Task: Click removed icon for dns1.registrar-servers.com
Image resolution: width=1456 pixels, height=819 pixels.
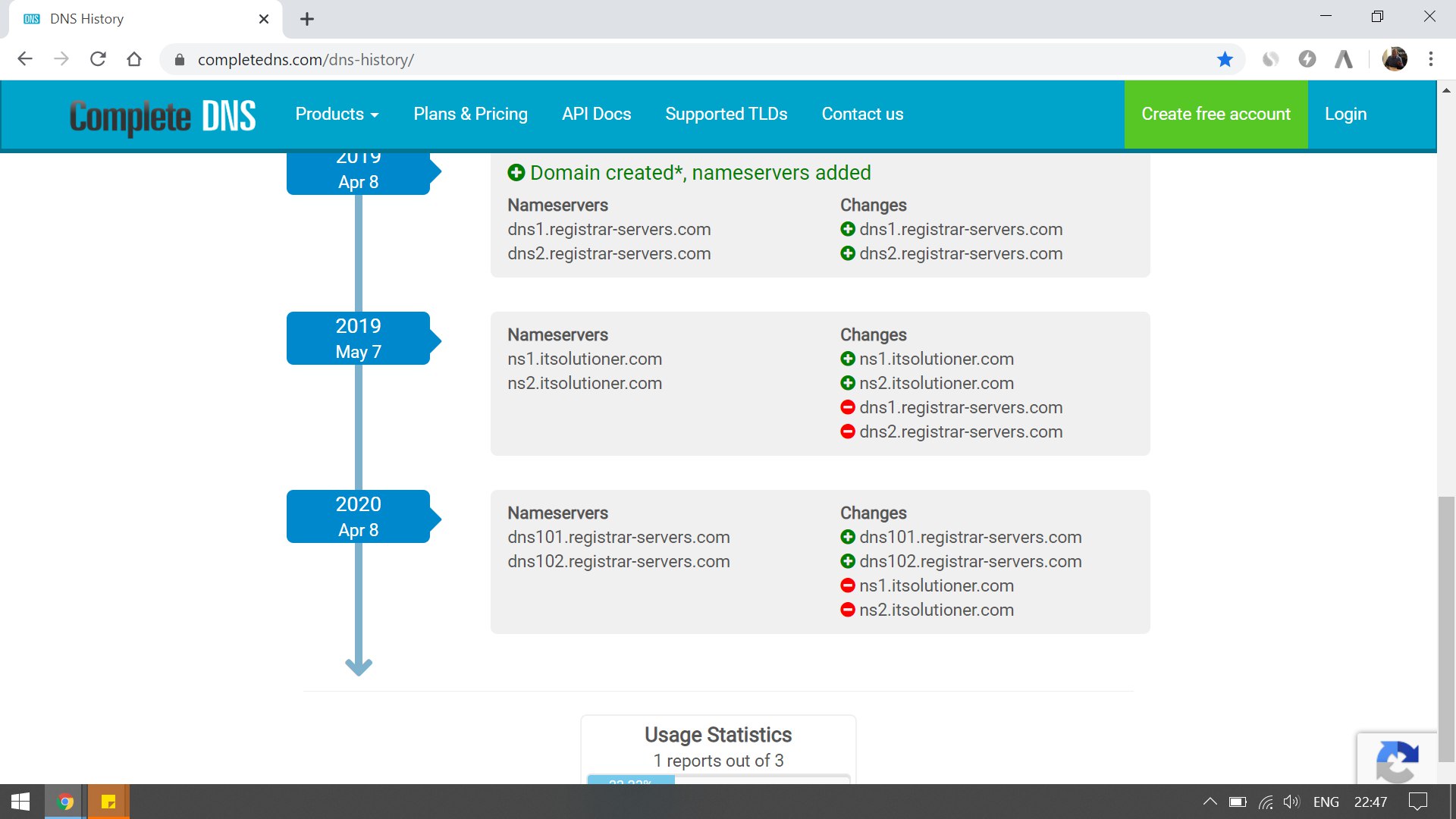Action: click(x=848, y=407)
